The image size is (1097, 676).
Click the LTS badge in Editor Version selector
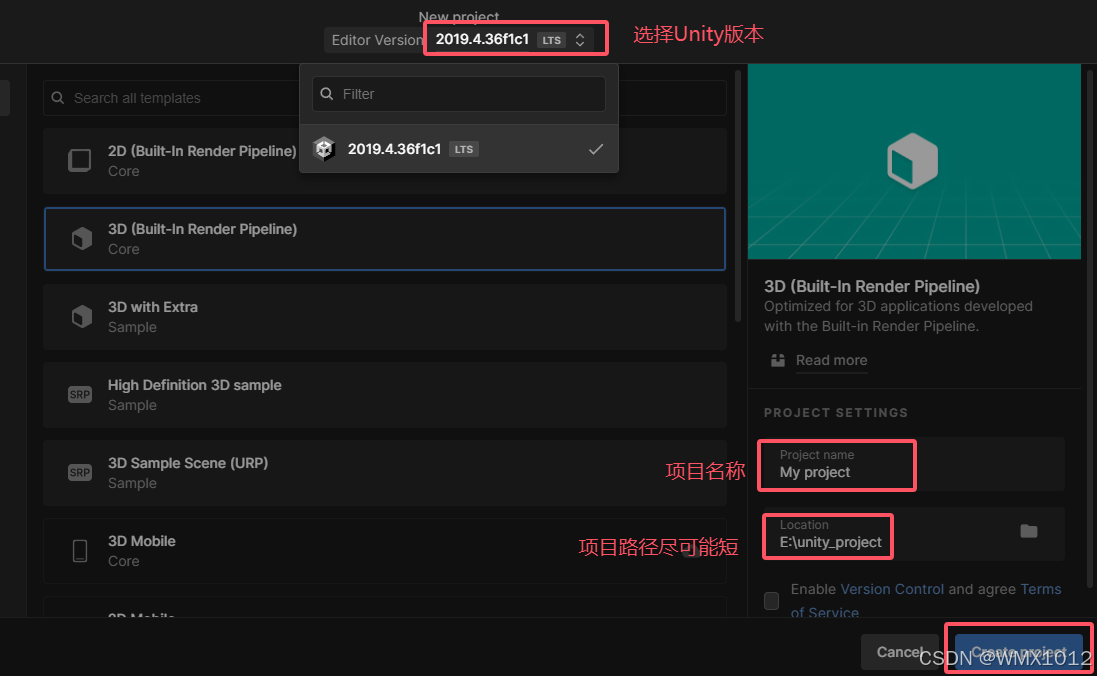[551, 40]
